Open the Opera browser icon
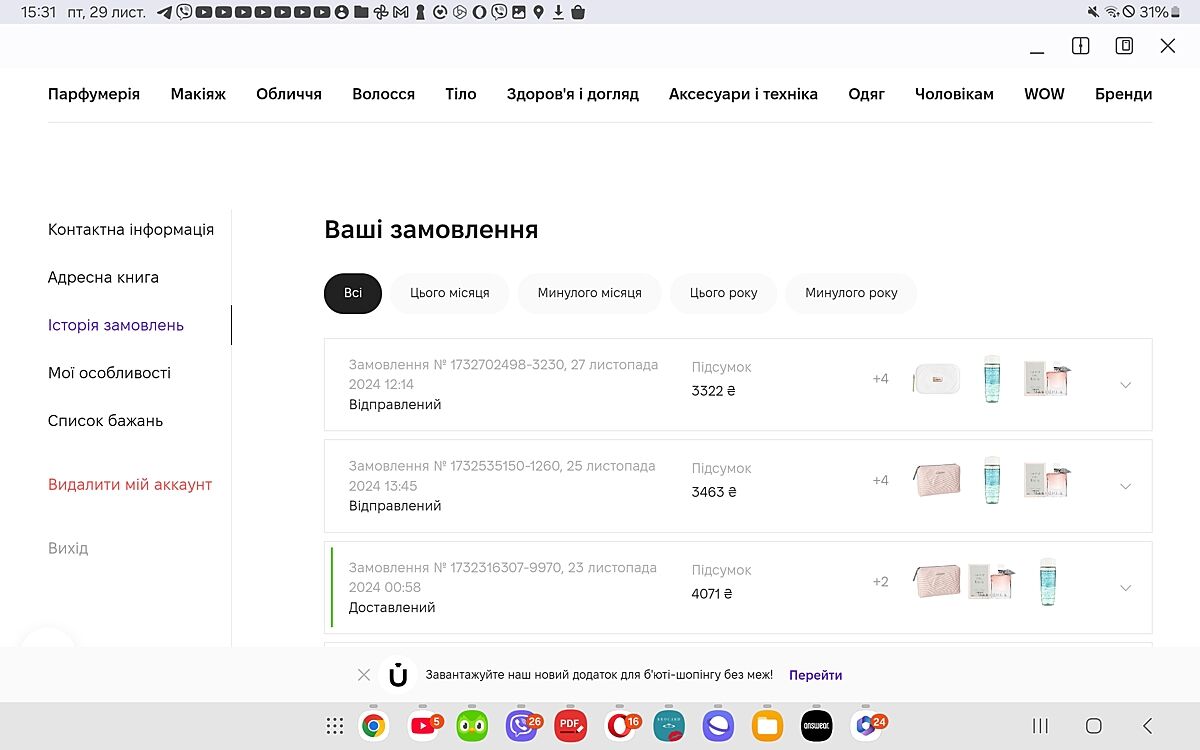Screen dimensions: 1200x750 click(x=620, y=726)
